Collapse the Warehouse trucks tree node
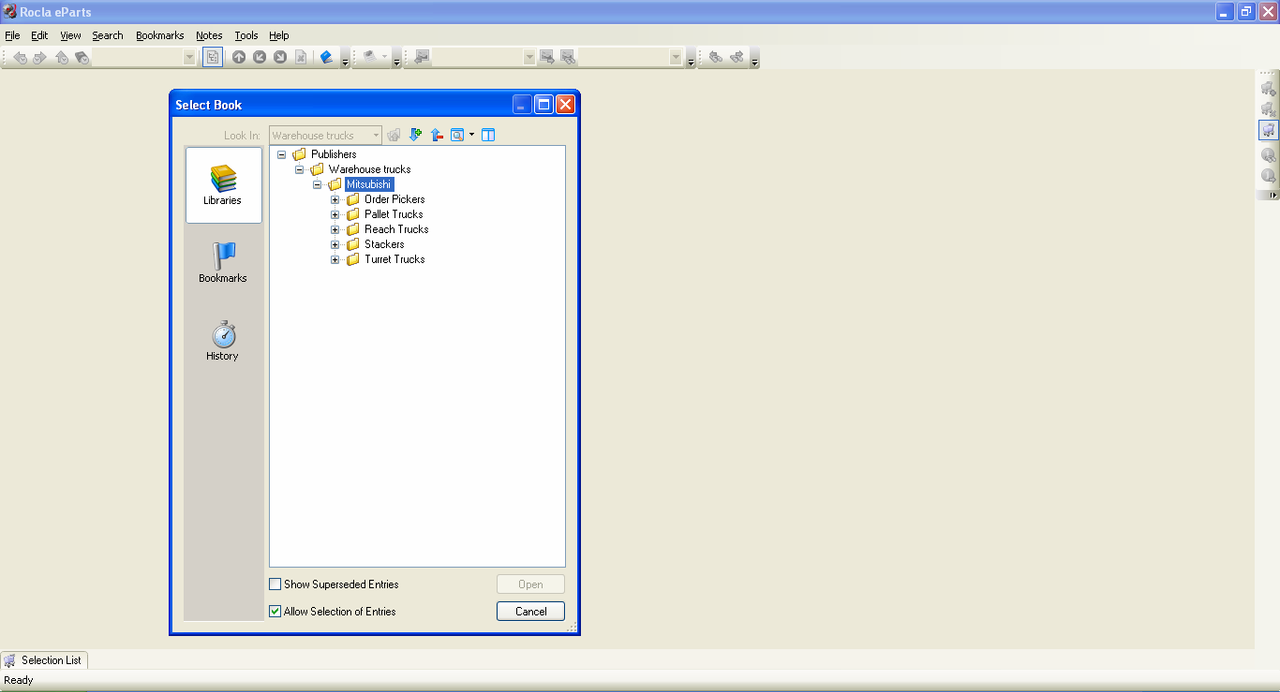1280x692 pixels. (299, 169)
